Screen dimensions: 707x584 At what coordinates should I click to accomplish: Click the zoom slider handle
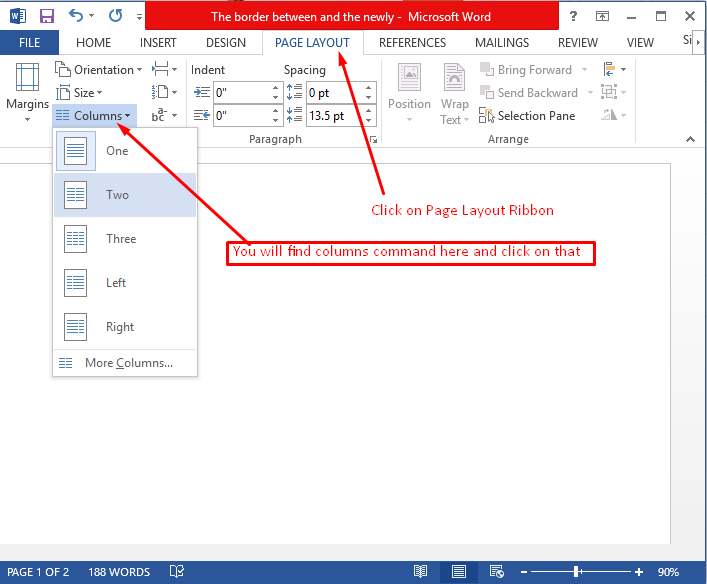[x=576, y=572]
